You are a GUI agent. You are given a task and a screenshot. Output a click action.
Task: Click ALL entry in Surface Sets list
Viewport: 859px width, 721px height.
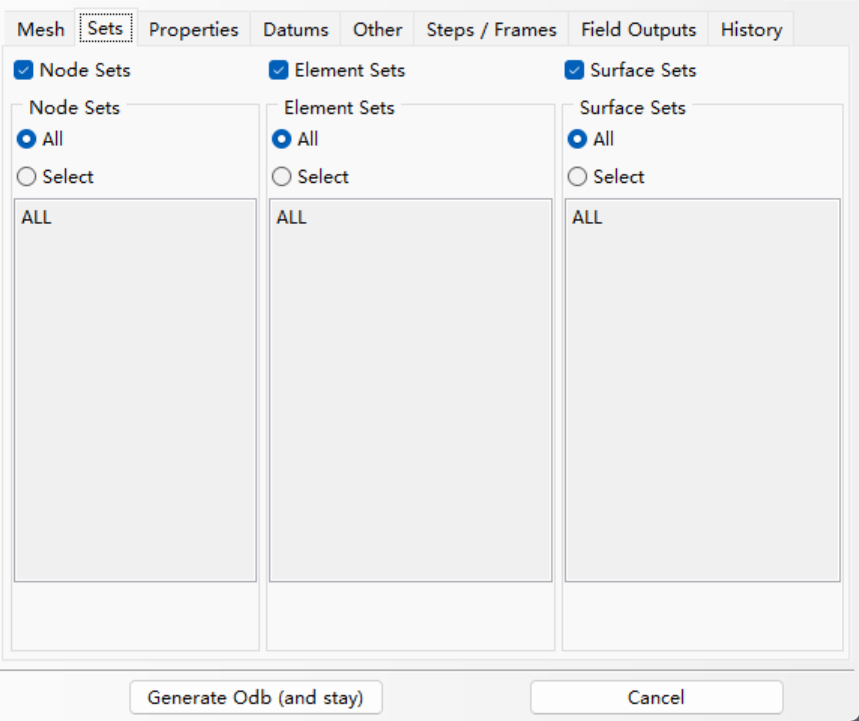coord(587,217)
